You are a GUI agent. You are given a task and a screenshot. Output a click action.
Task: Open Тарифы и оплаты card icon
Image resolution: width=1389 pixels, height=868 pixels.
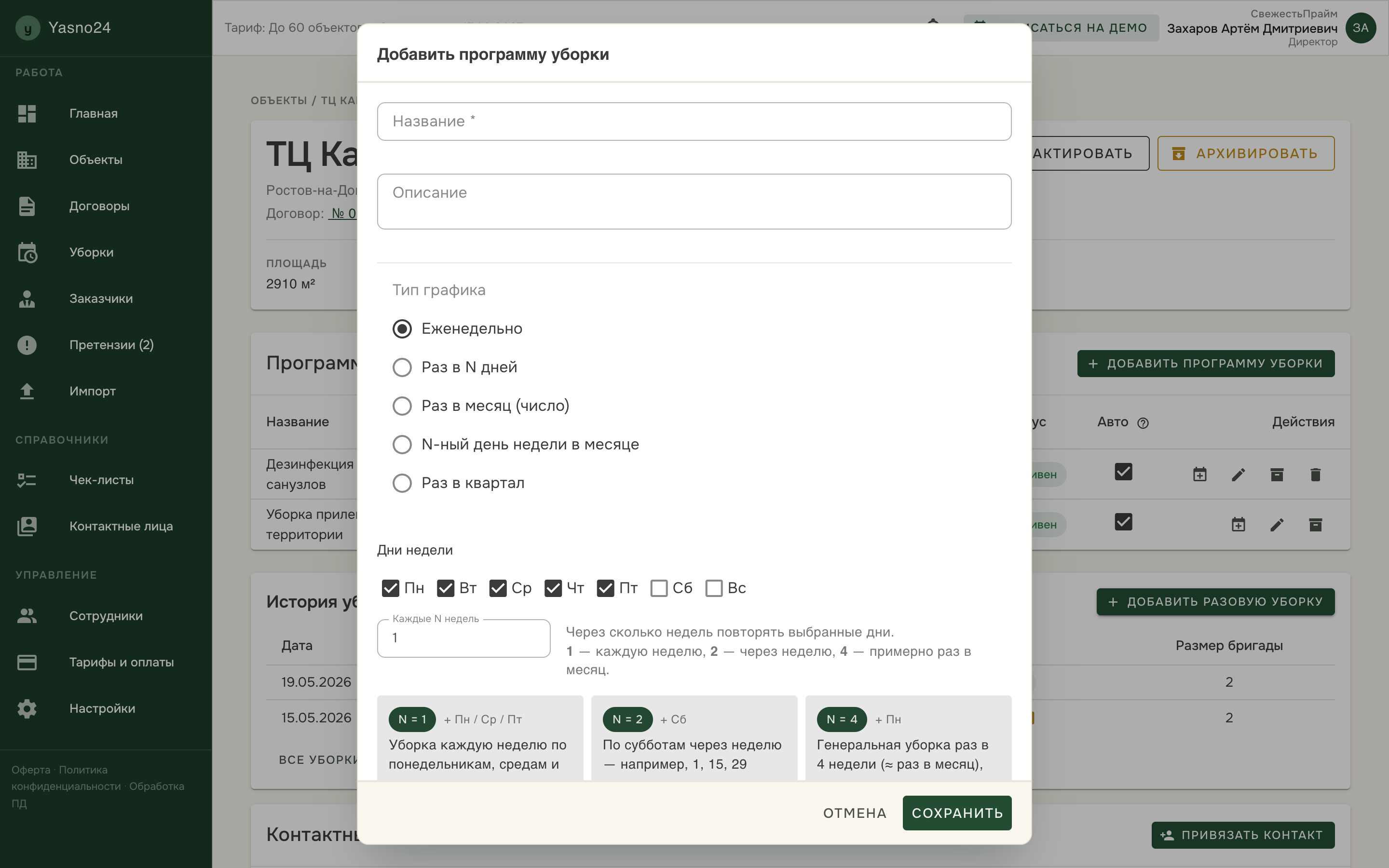pyautogui.click(x=27, y=663)
